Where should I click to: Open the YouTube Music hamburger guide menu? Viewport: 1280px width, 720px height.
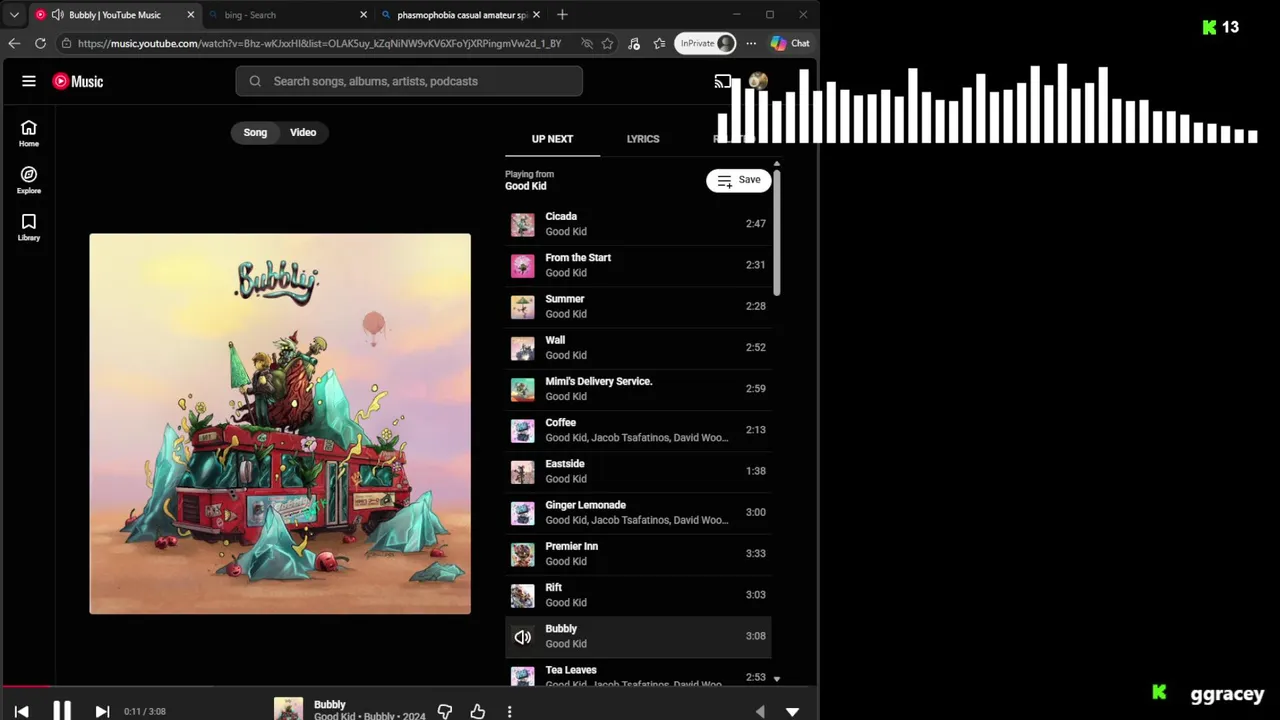click(x=29, y=81)
